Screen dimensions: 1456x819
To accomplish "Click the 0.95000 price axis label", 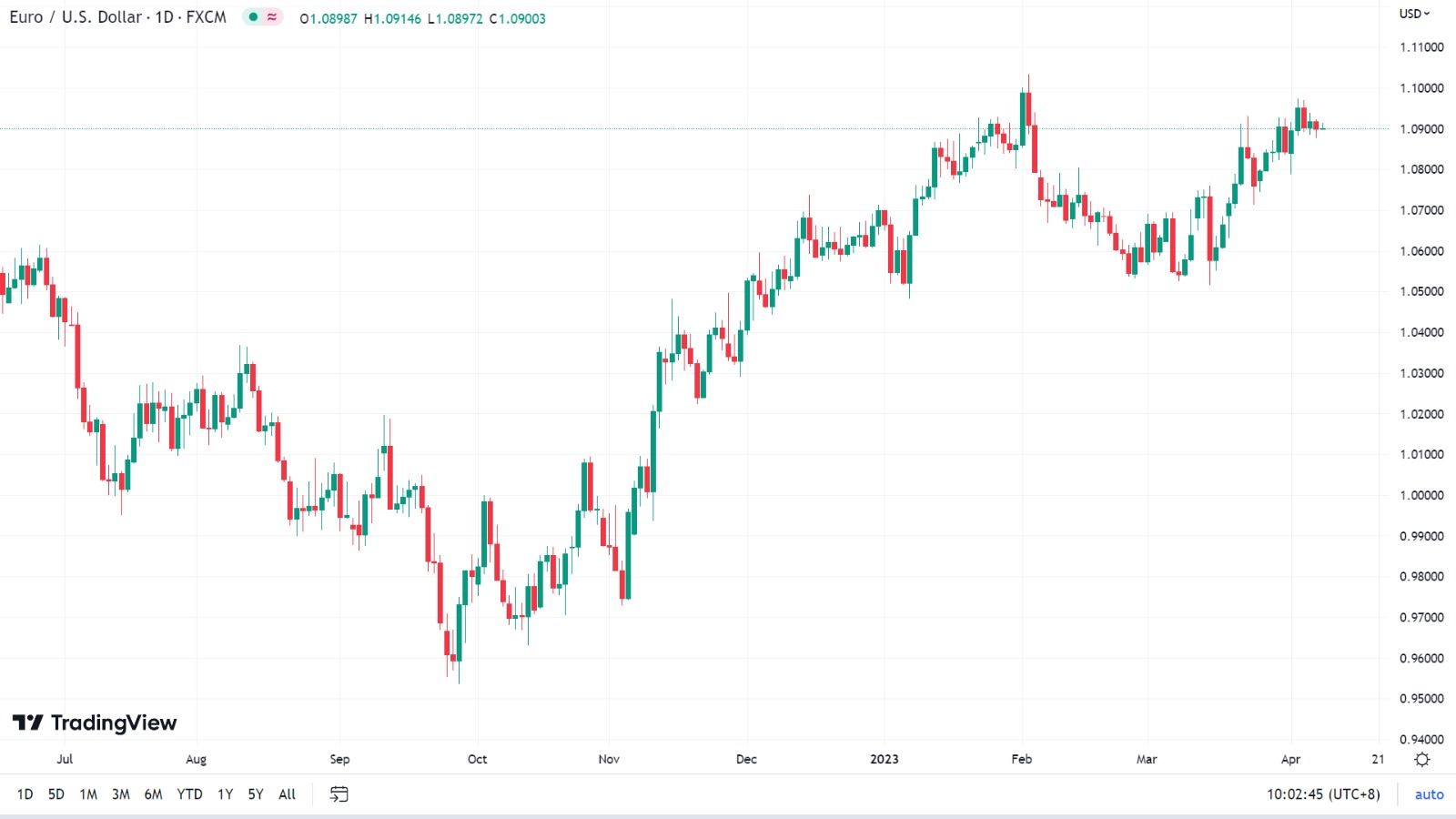I will click(1421, 699).
